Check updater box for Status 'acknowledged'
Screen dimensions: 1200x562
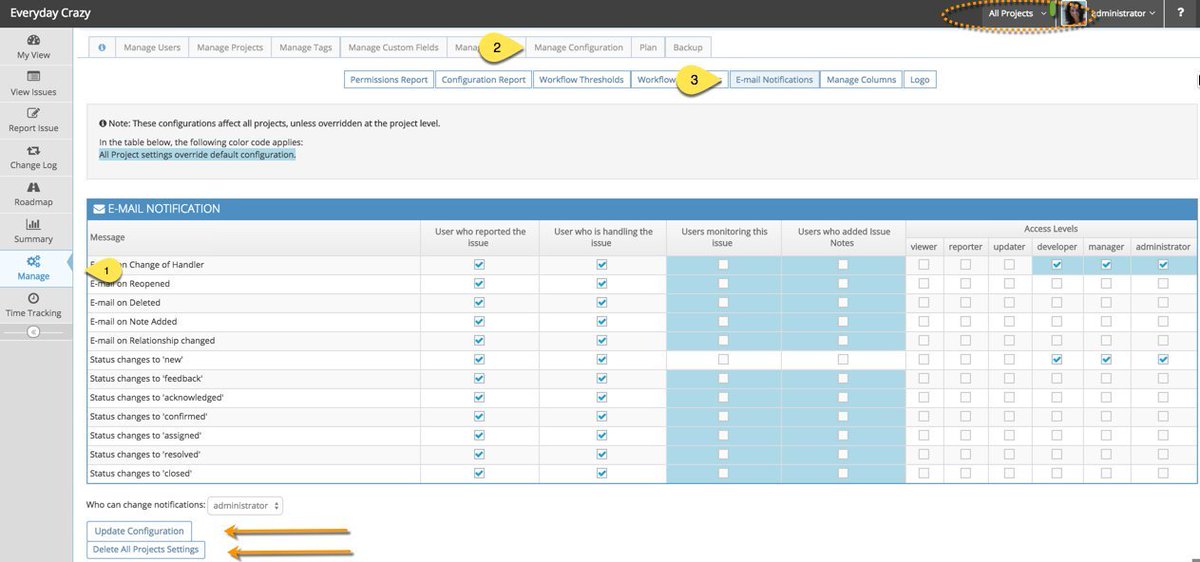point(1009,398)
